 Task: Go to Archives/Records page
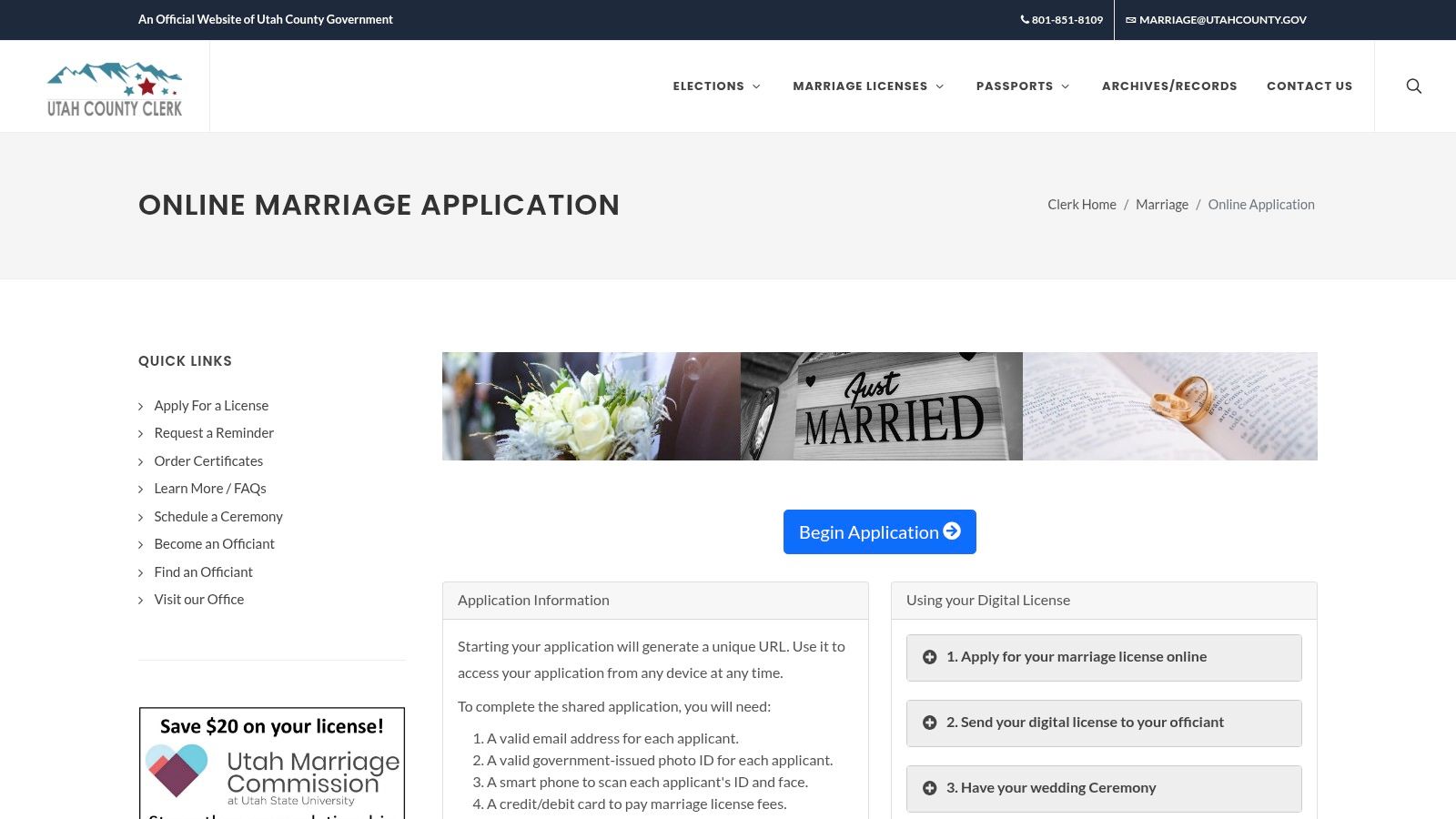coord(1169,86)
